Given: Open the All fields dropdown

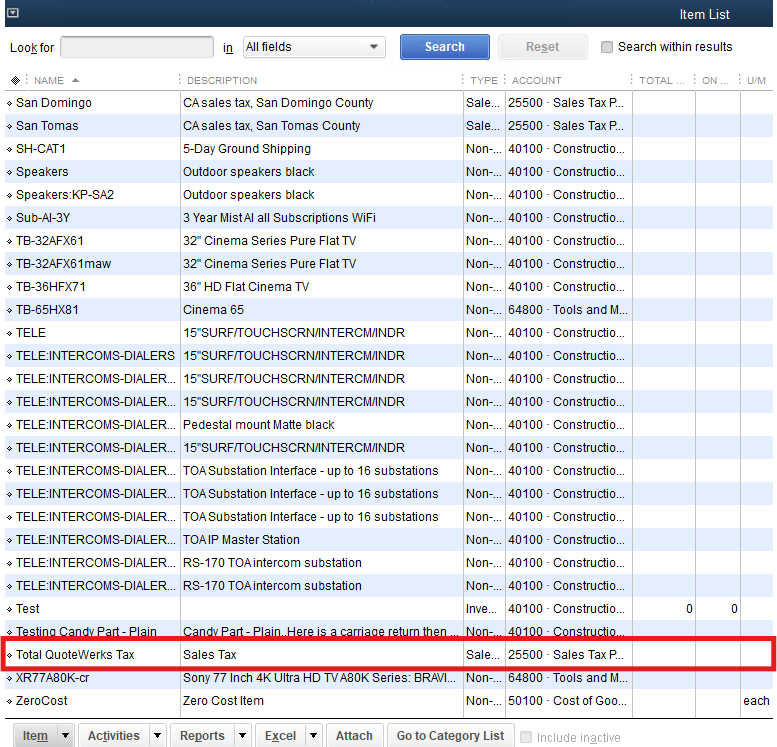Looking at the screenshot, I should tap(313, 47).
